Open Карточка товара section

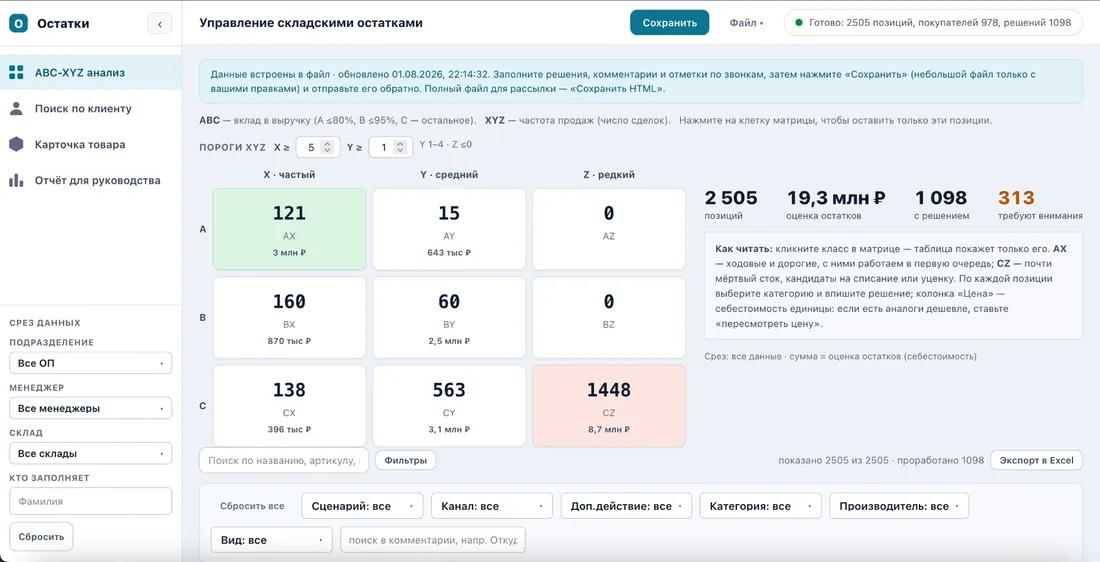pos(90,145)
